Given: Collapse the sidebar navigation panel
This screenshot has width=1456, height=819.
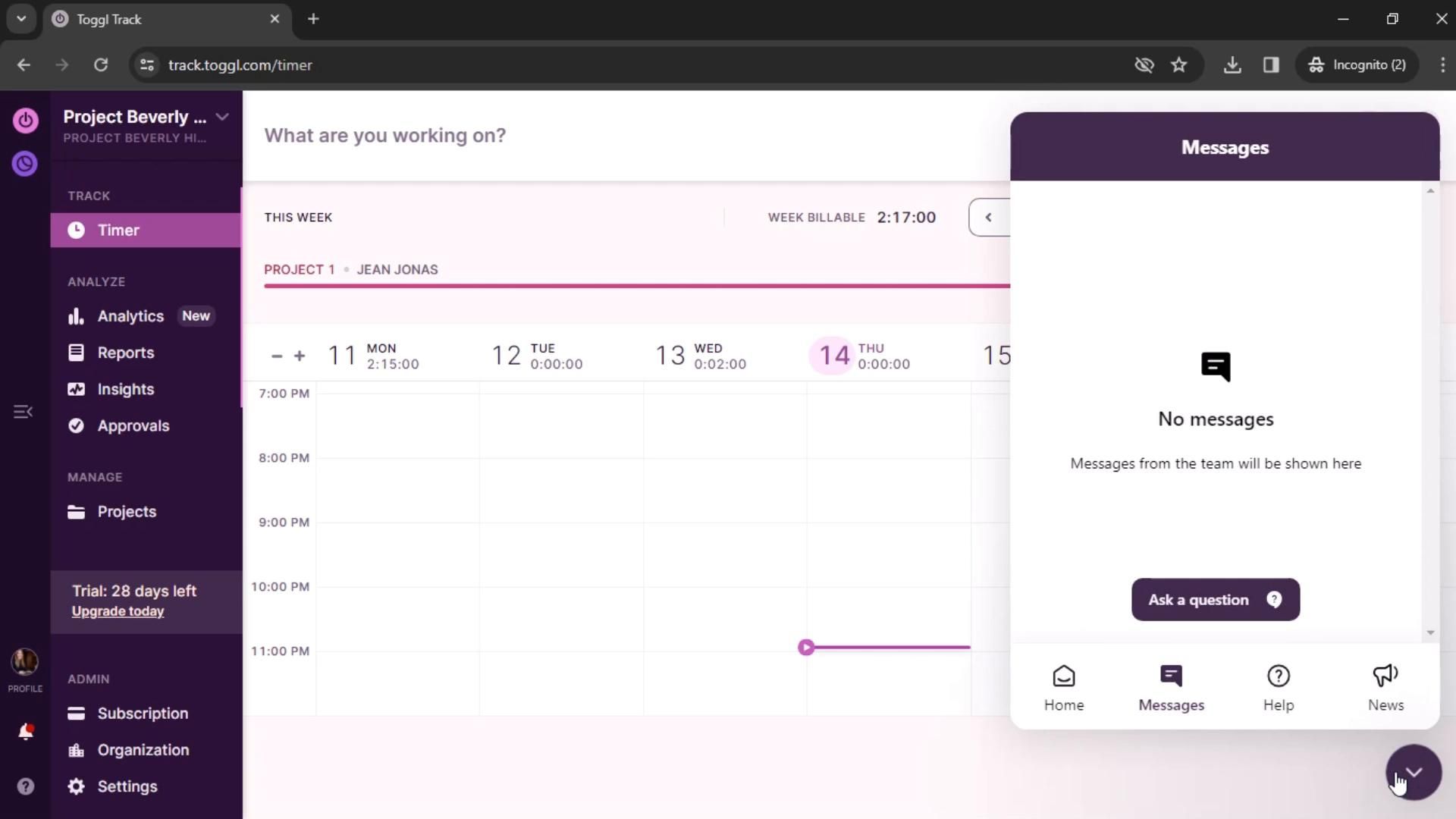Looking at the screenshot, I should 23,412.
